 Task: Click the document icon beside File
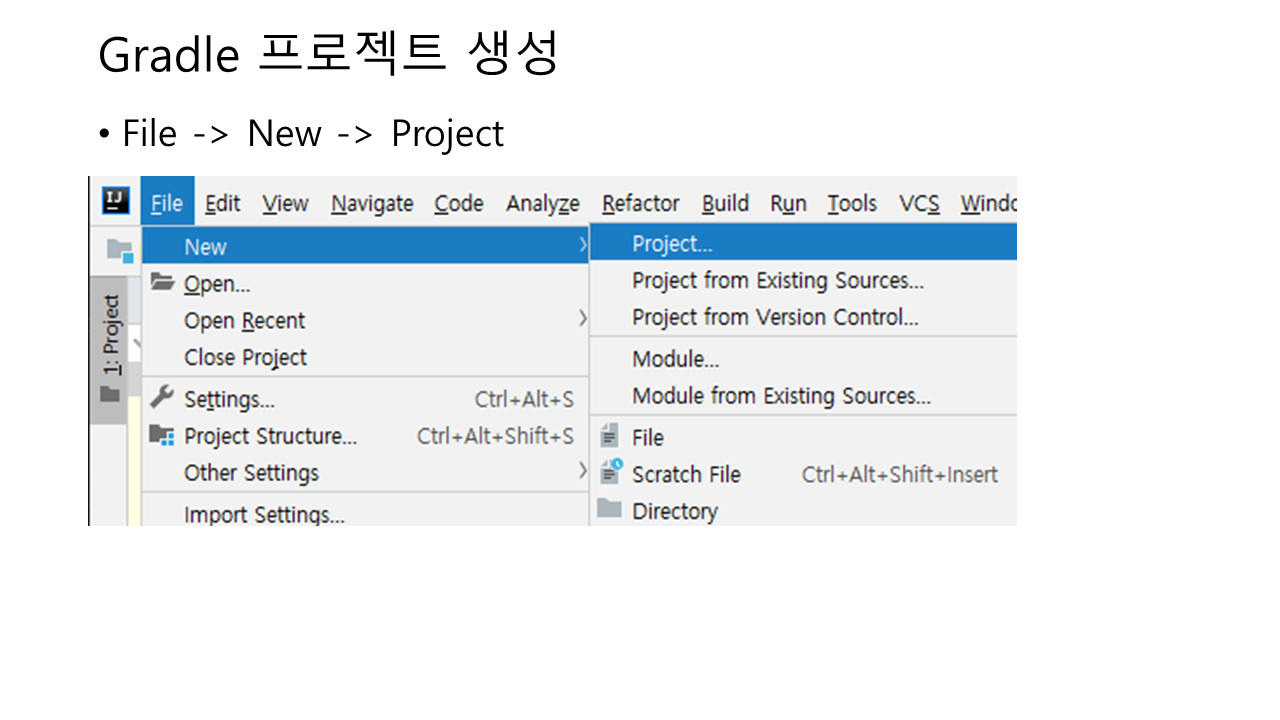tap(609, 437)
